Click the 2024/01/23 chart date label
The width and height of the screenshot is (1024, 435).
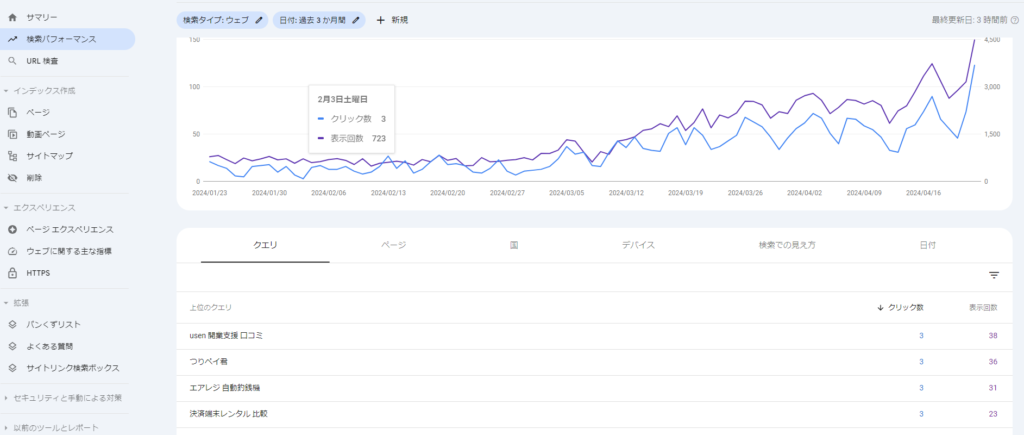tap(209, 193)
